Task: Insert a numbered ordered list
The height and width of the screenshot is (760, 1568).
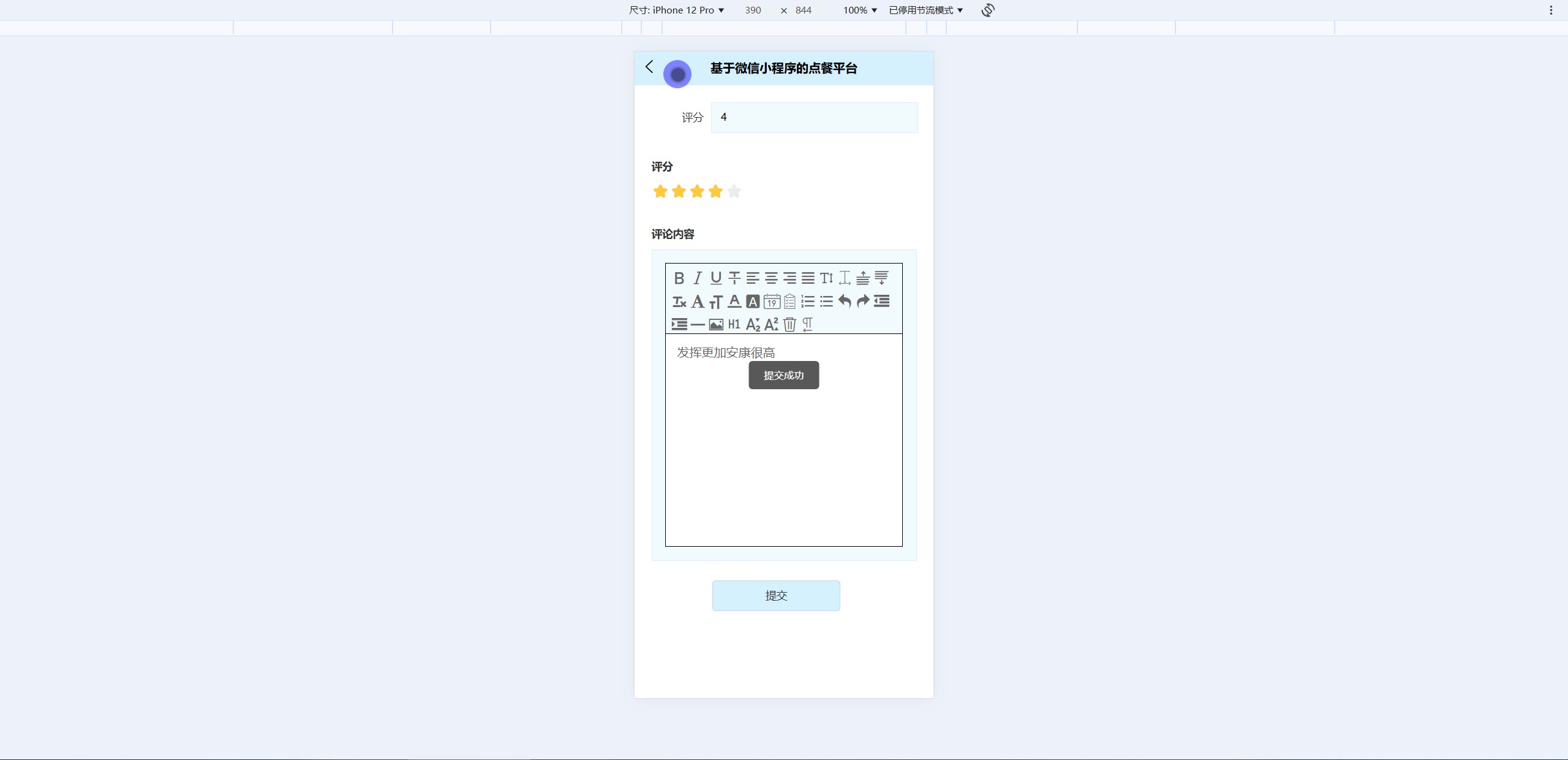Action: coord(808,302)
